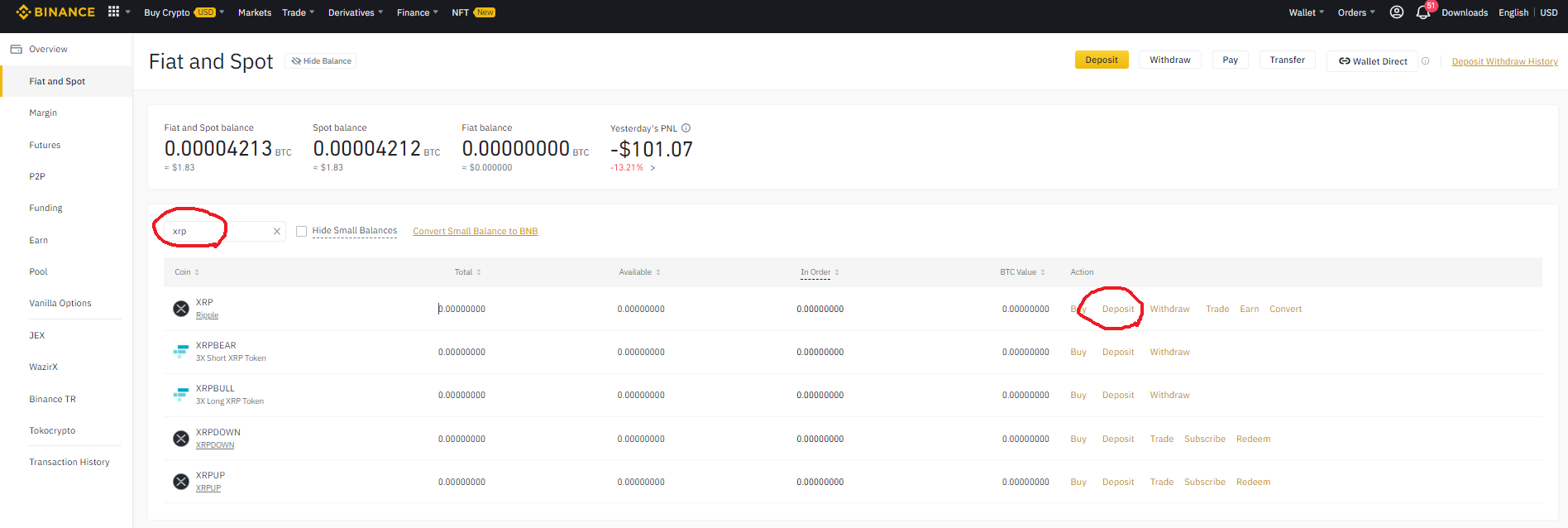Open Deposit Withdraw History link
This screenshot has width=1568, height=528.
point(1504,61)
